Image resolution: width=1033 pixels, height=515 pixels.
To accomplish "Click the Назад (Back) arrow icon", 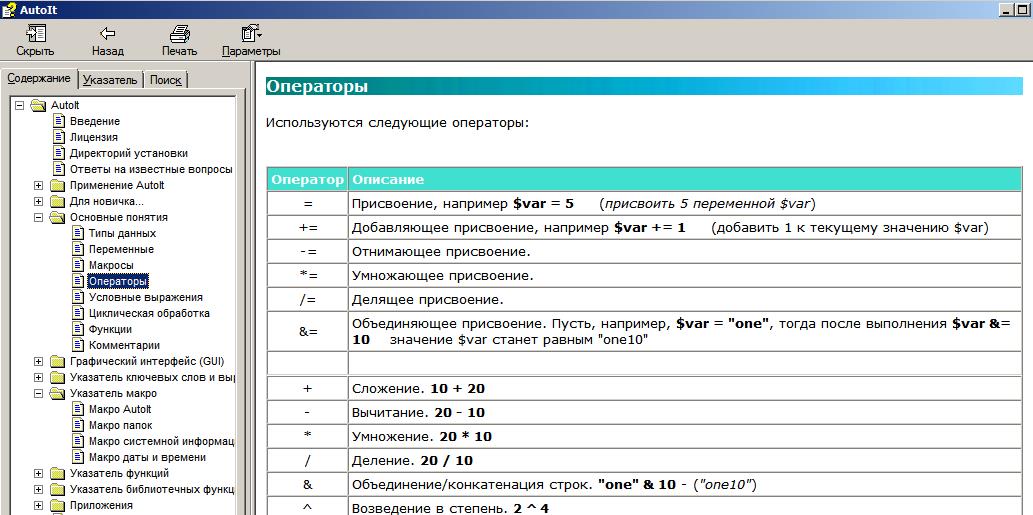I will point(107,33).
